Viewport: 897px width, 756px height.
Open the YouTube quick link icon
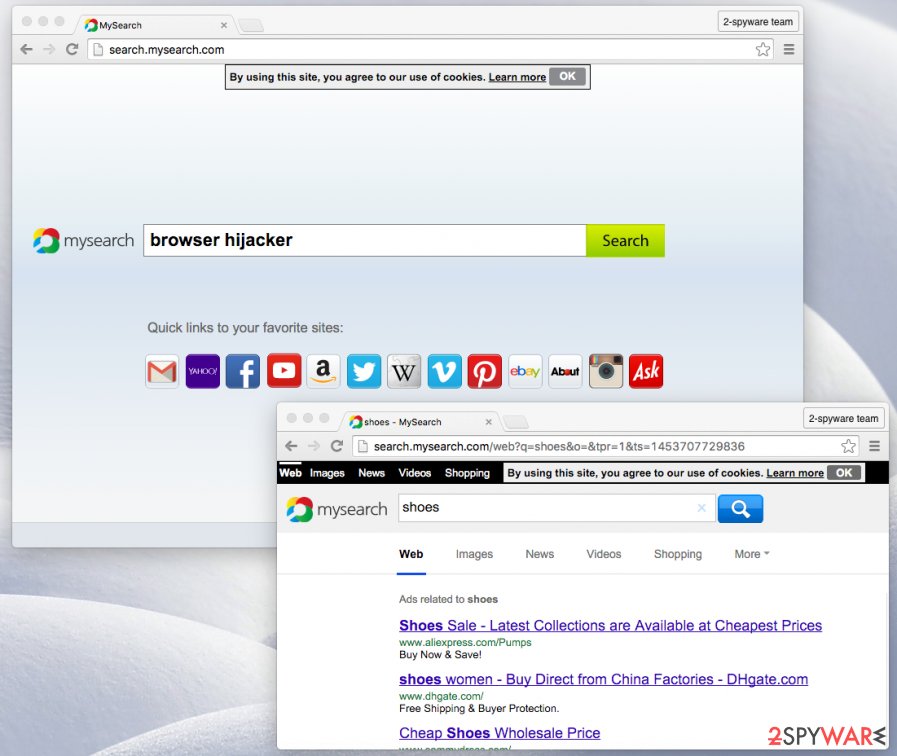284,371
